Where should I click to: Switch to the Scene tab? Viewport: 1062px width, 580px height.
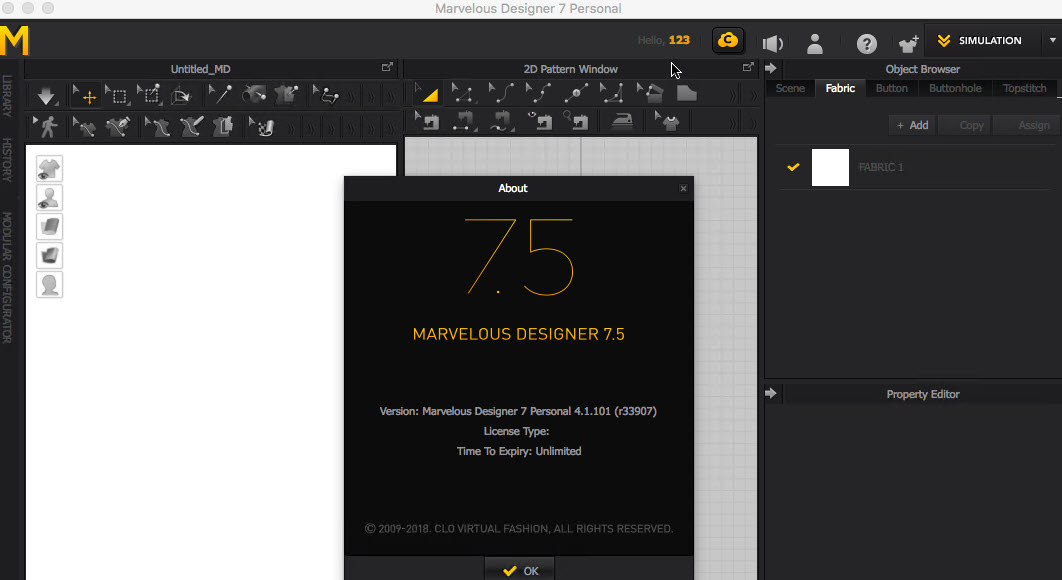click(x=790, y=88)
